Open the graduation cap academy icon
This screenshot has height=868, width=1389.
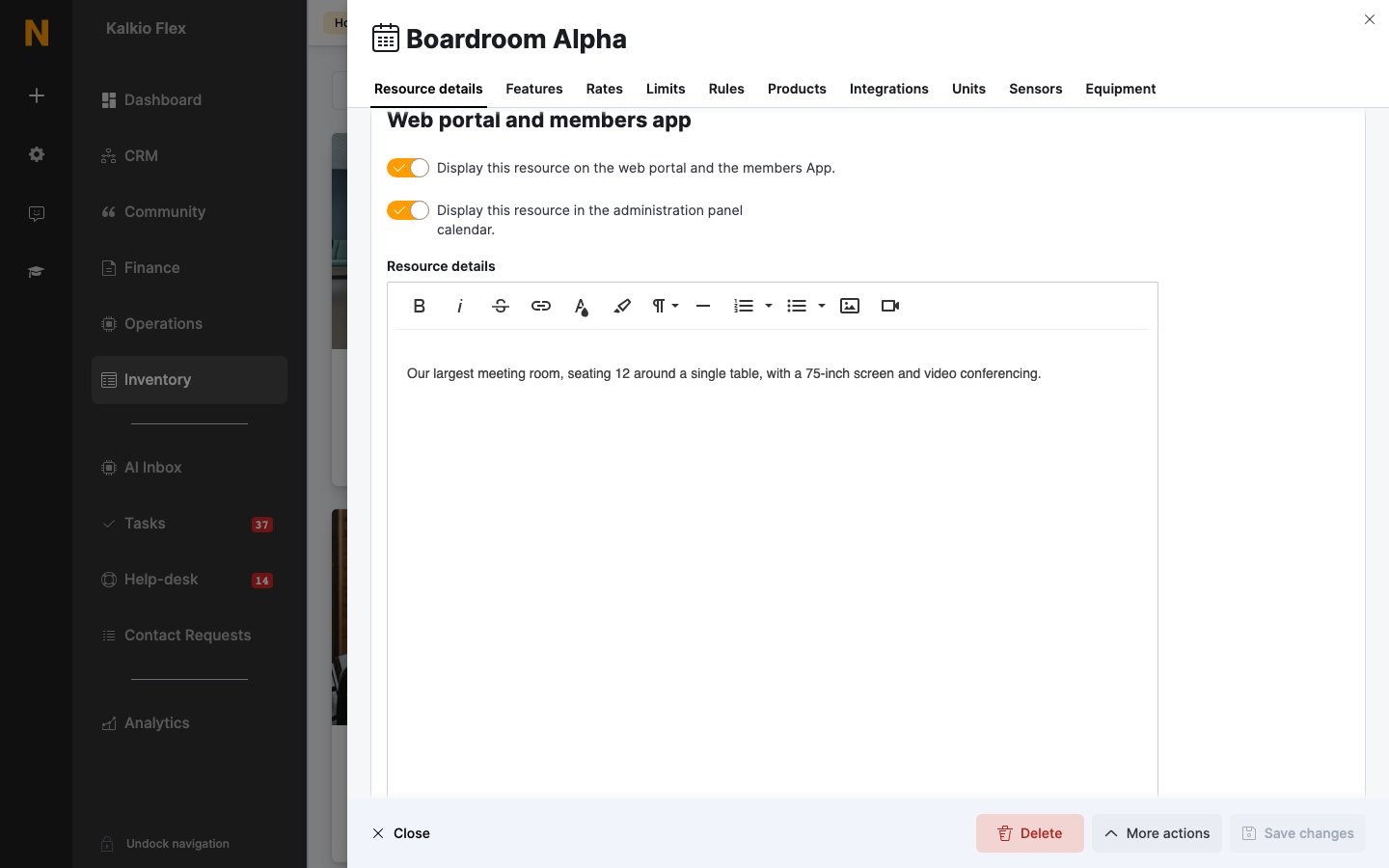point(37,272)
